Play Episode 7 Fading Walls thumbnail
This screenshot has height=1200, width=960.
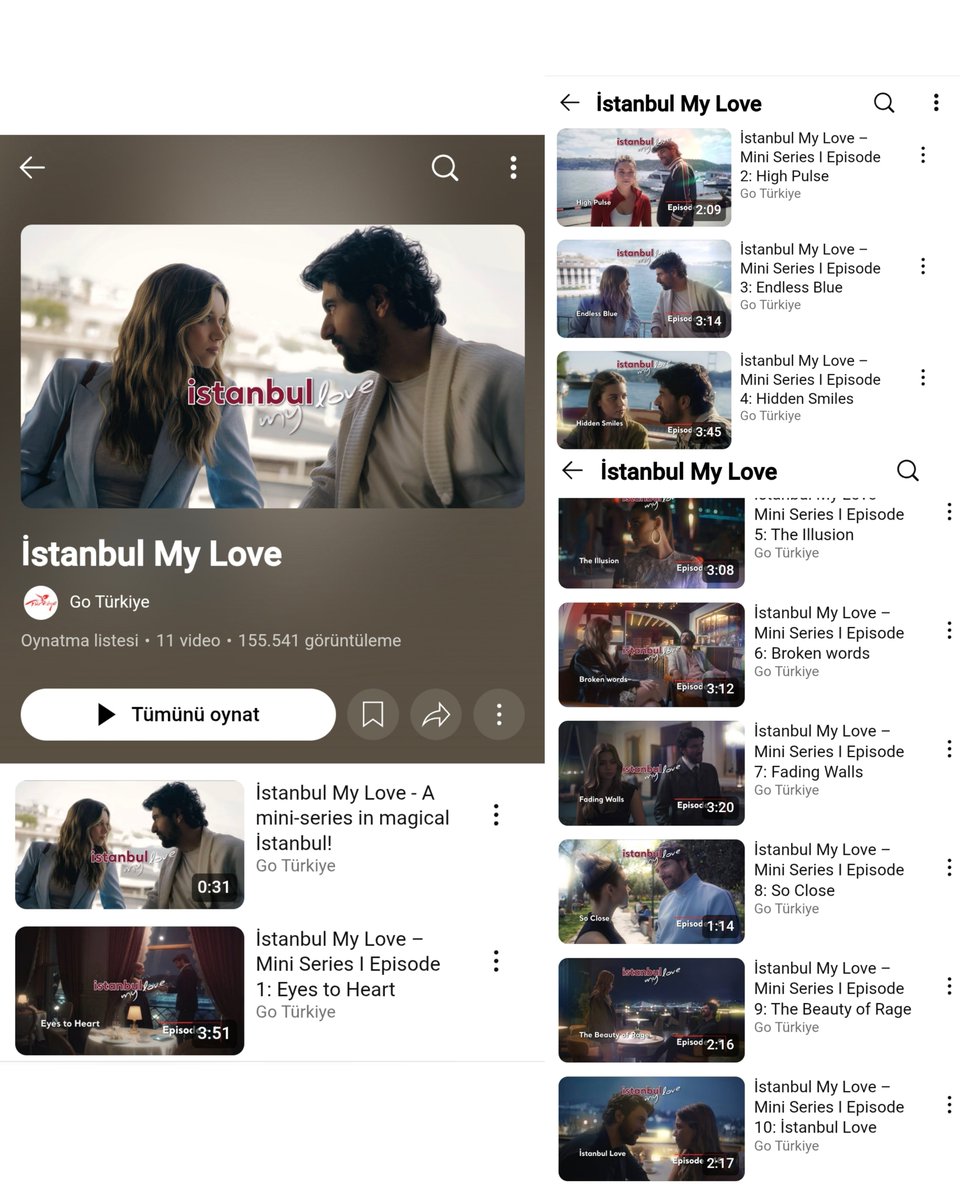point(651,773)
